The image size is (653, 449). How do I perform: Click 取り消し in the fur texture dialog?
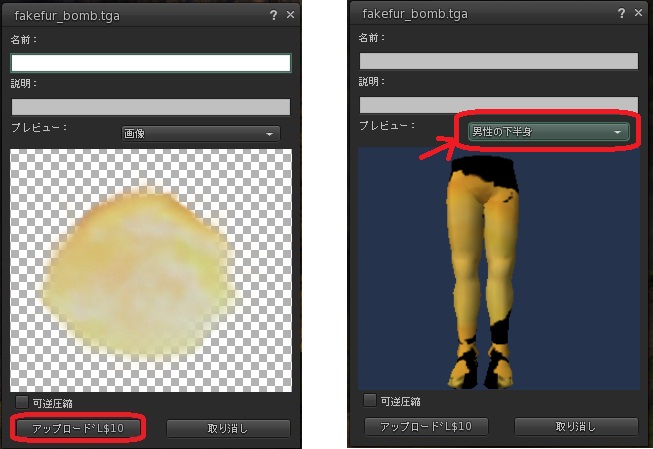[228, 428]
